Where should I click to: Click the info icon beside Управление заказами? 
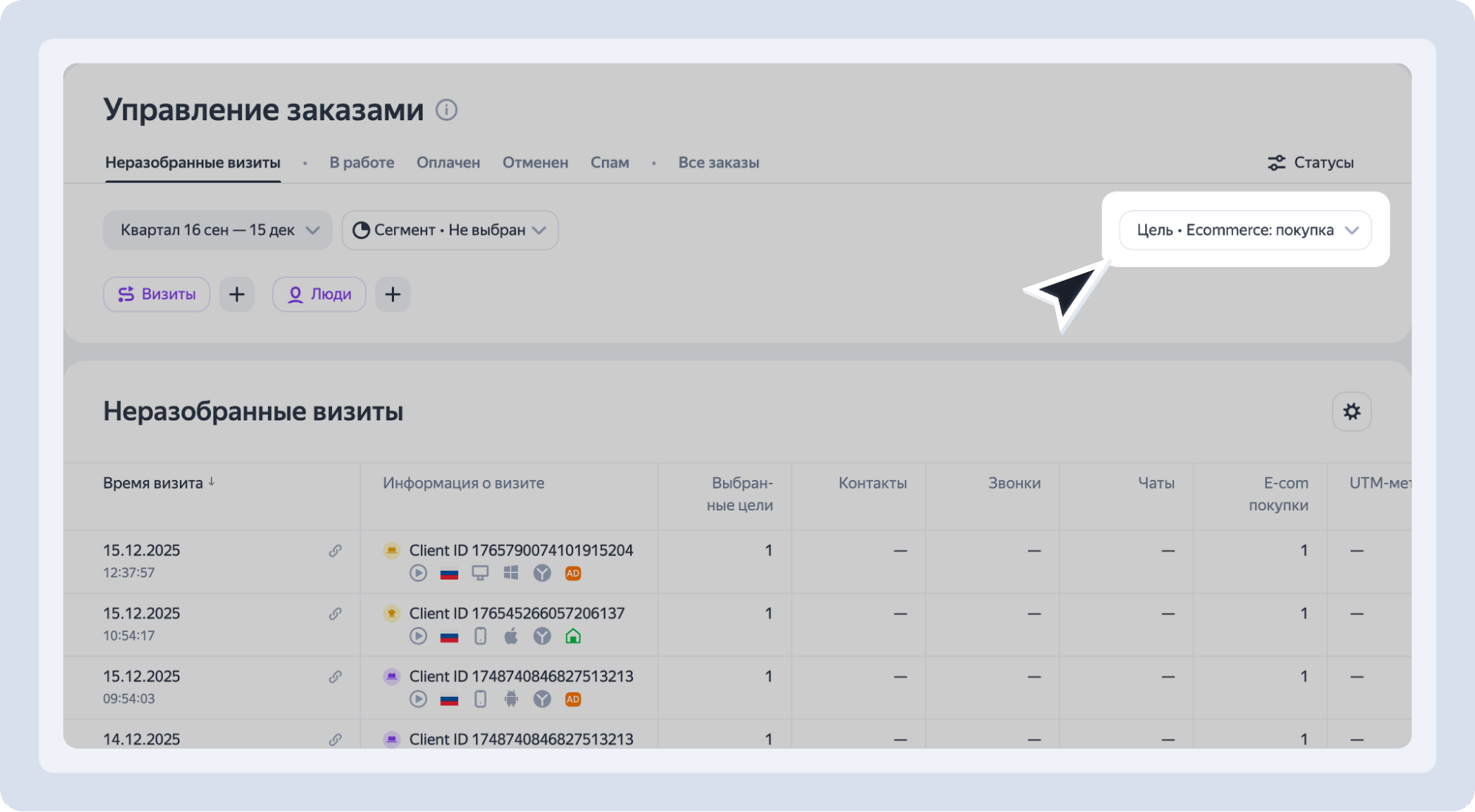tap(446, 110)
